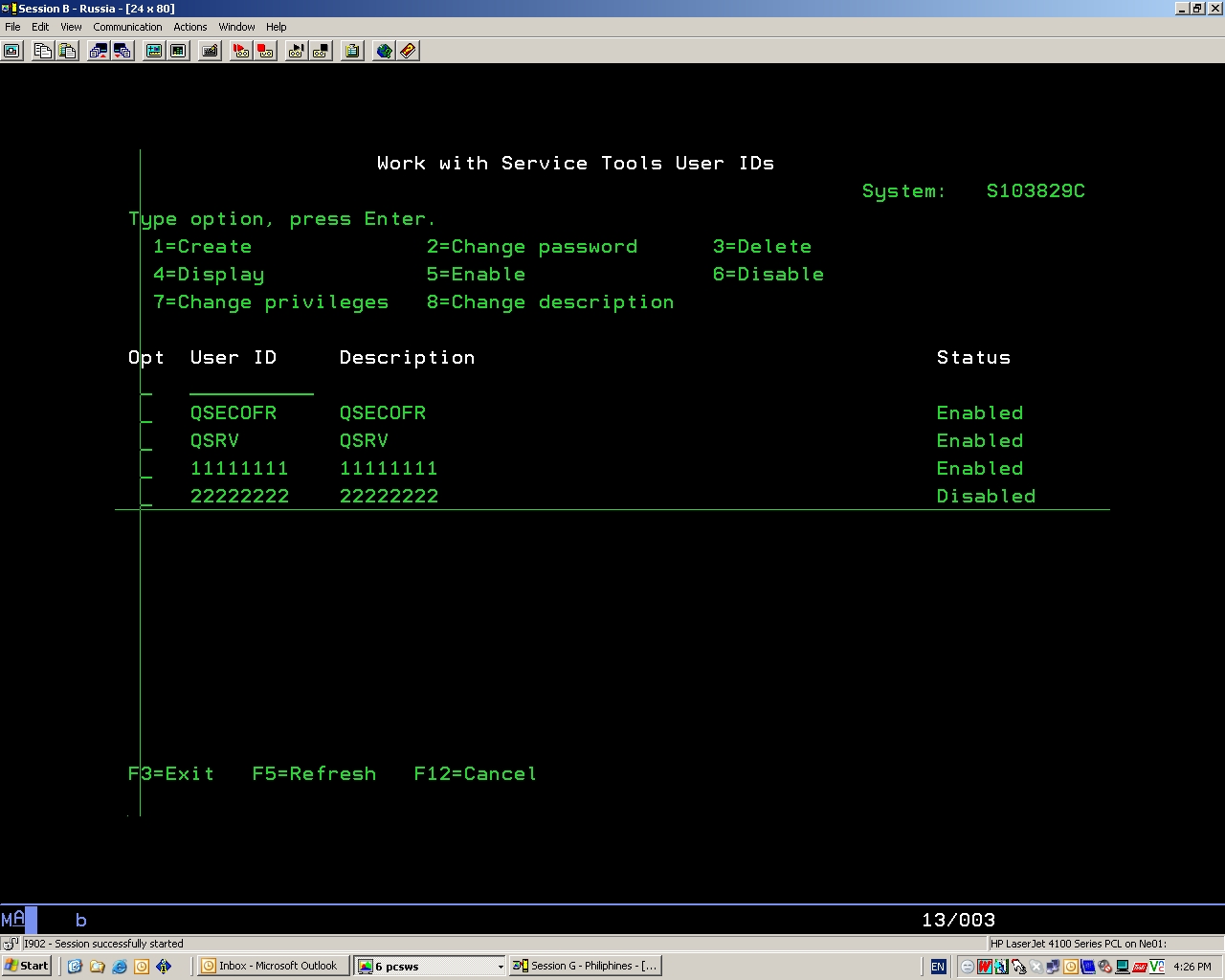Click the Record Macro toolbar icon
This screenshot has height=980, width=1225.
click(241, 51)
